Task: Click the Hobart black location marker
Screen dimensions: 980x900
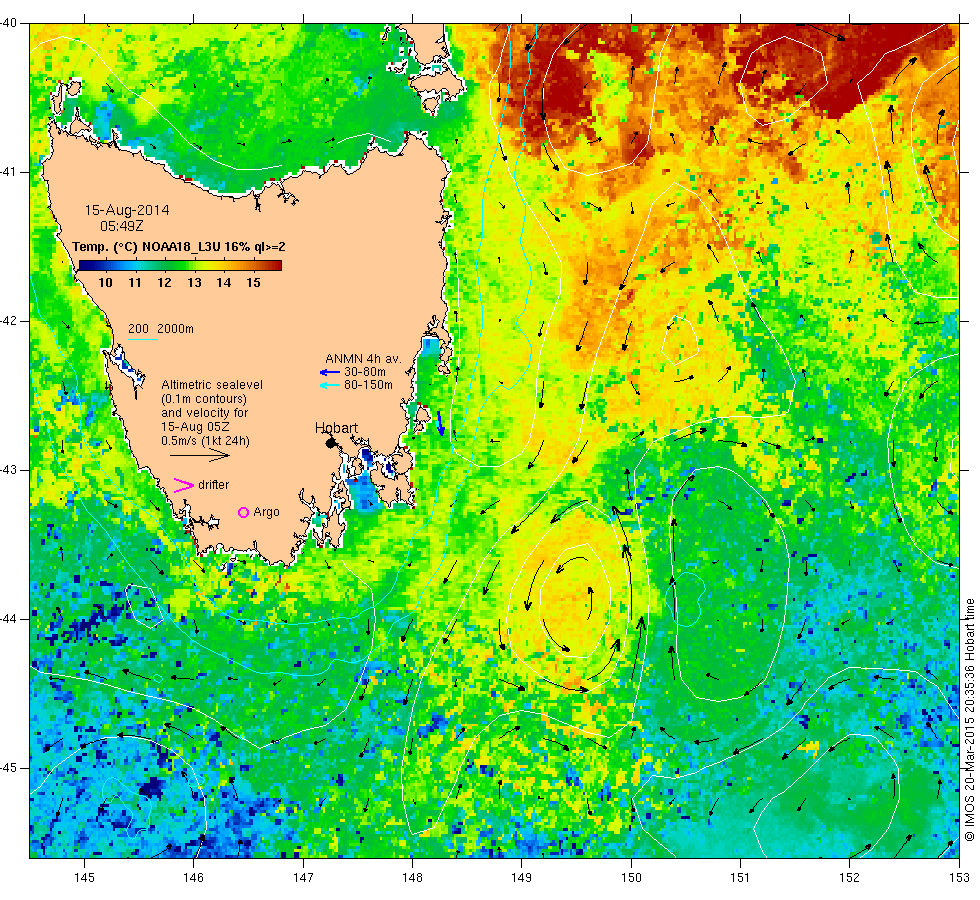Action: (331, 443)
